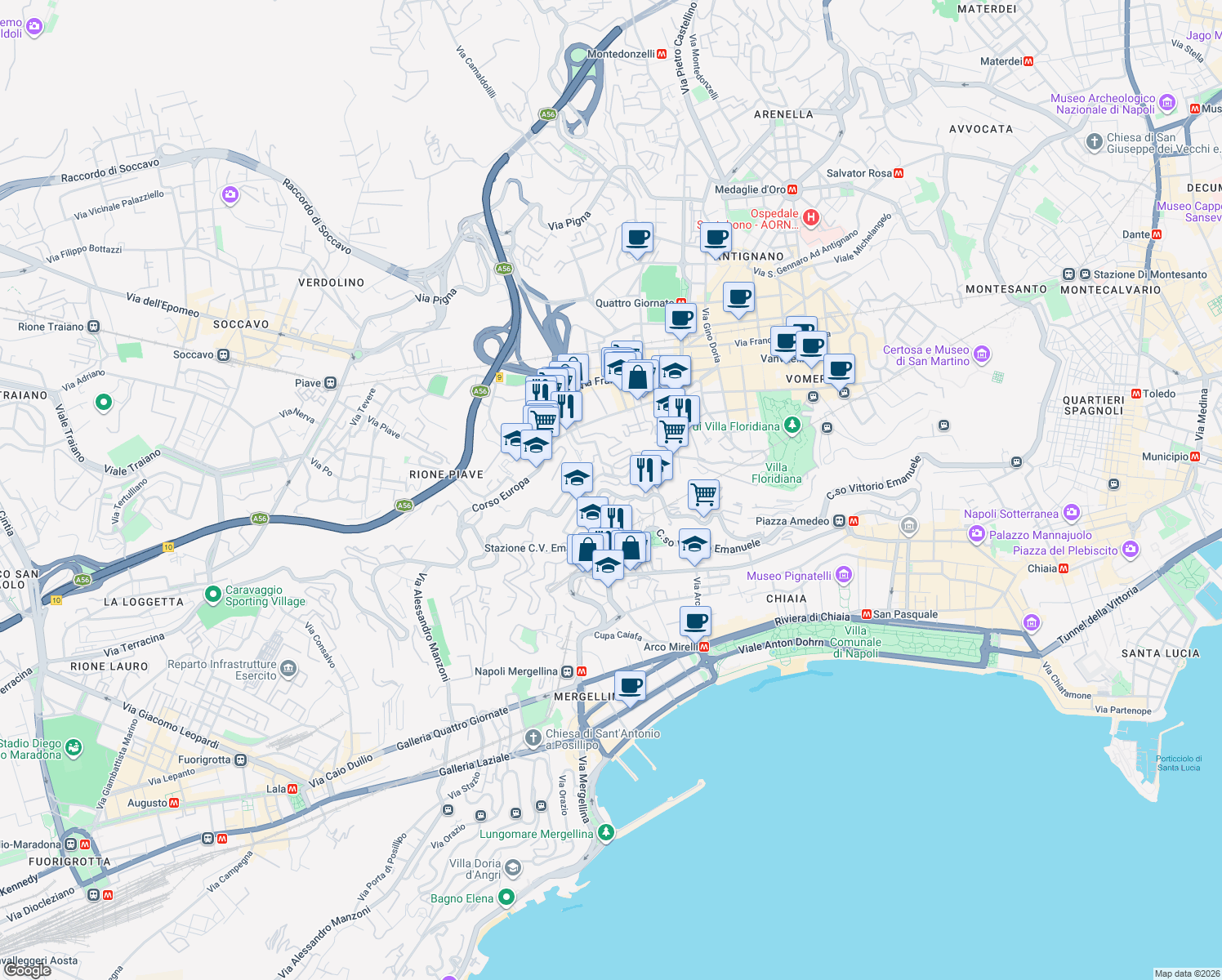
Task: Click the red hospital icon for Ospedale AORN
Action: (x=809, y=218)
